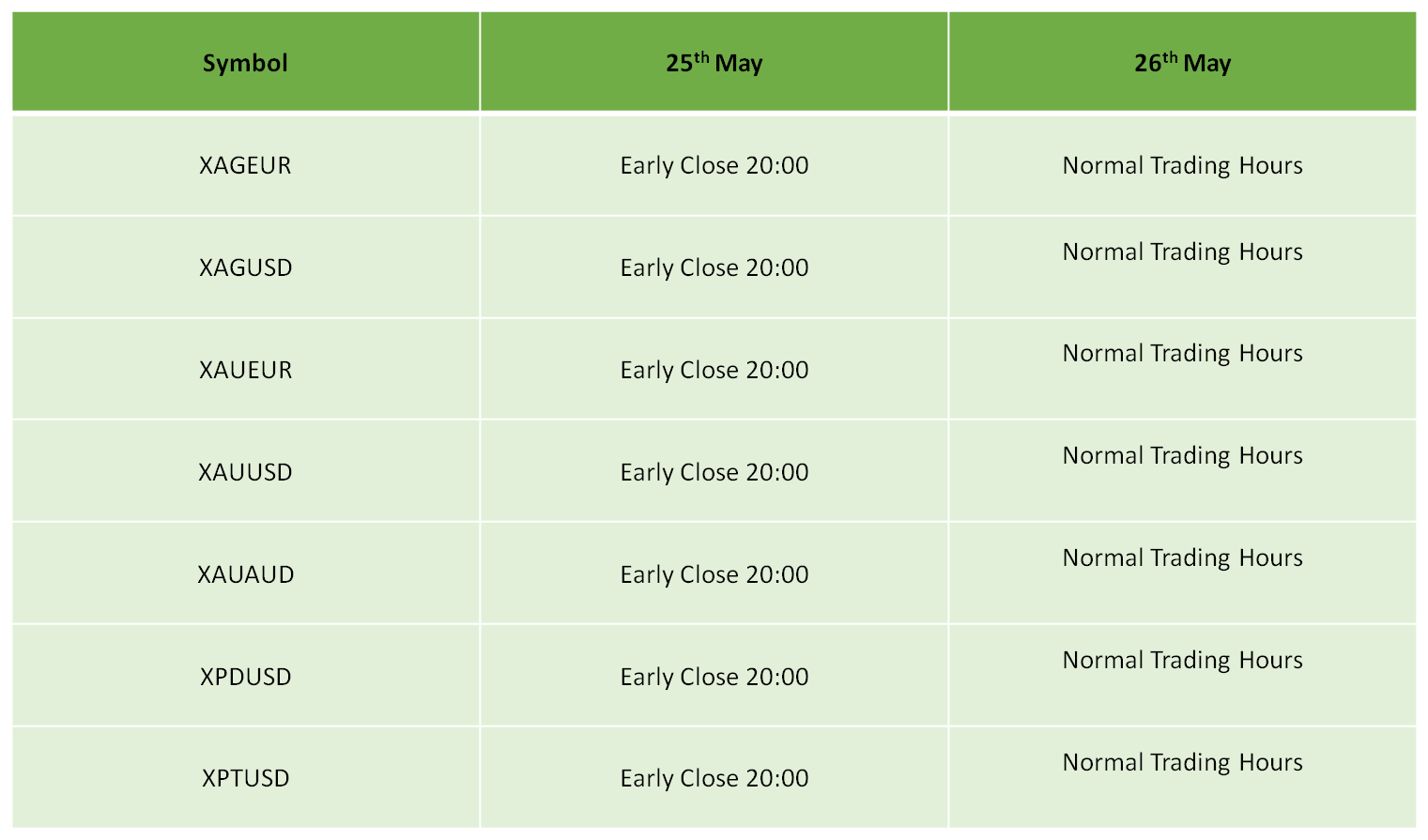
Task: Click the XPTUSD symbol cell
Action: point(245,778)
